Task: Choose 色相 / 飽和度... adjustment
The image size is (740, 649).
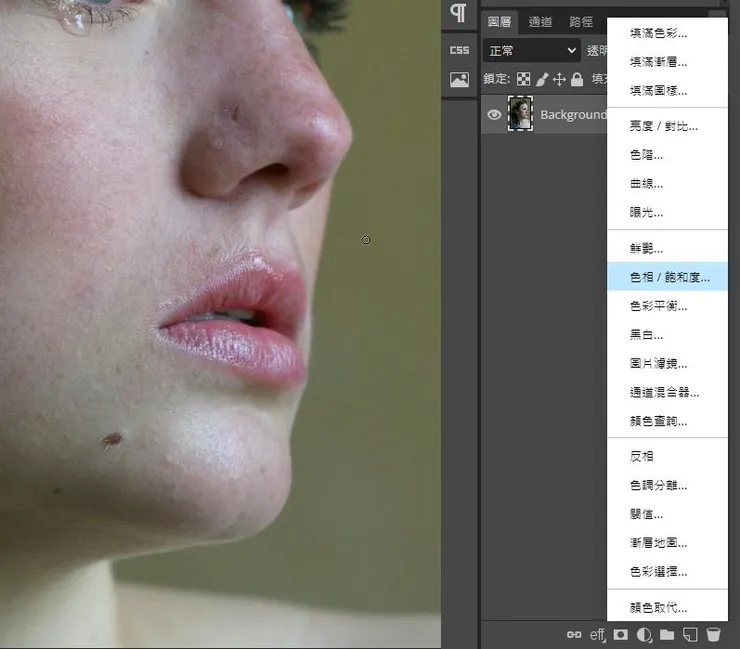Action: (667, 277)
